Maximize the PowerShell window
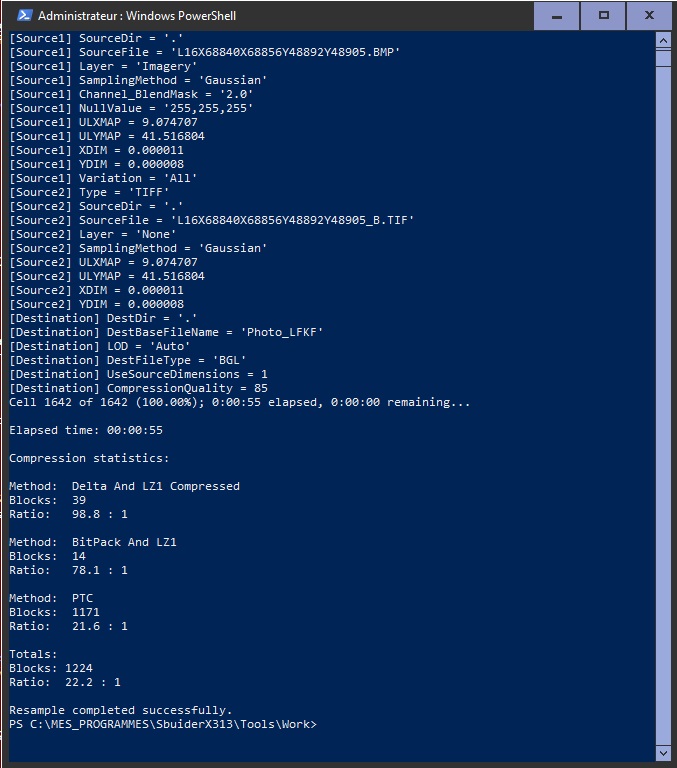This screenshot has height=768, width=677. pyautogui.click(x=603, y=16)
